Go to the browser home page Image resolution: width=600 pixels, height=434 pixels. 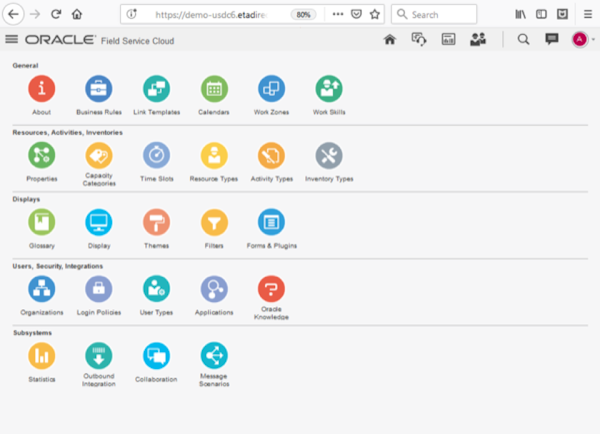click(77, 15)
